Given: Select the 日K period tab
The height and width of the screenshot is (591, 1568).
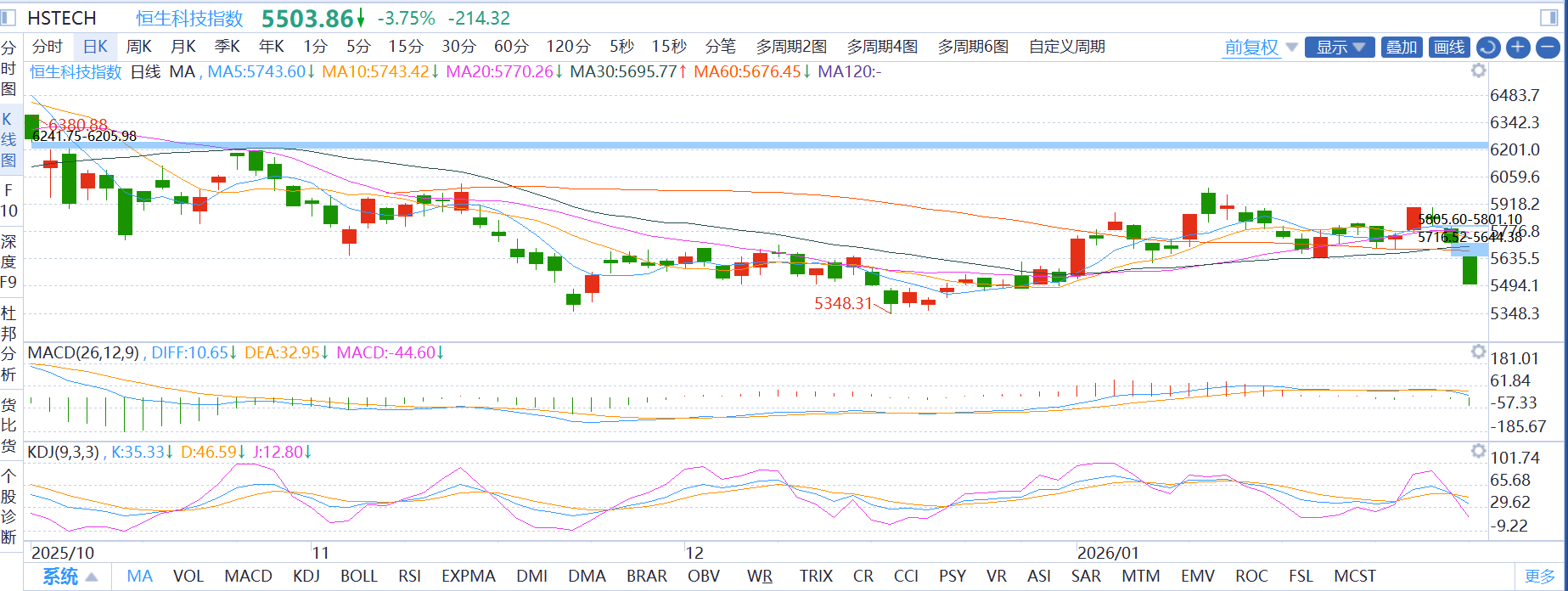Looking at the screenshot, I should [95, 47].
